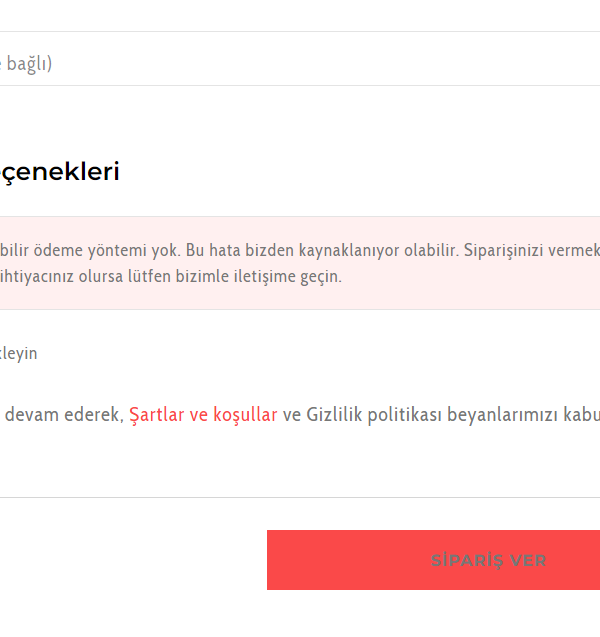600x637 pixels.
Task: Click the "kleyin" label text
Action: tap(19, 354)
